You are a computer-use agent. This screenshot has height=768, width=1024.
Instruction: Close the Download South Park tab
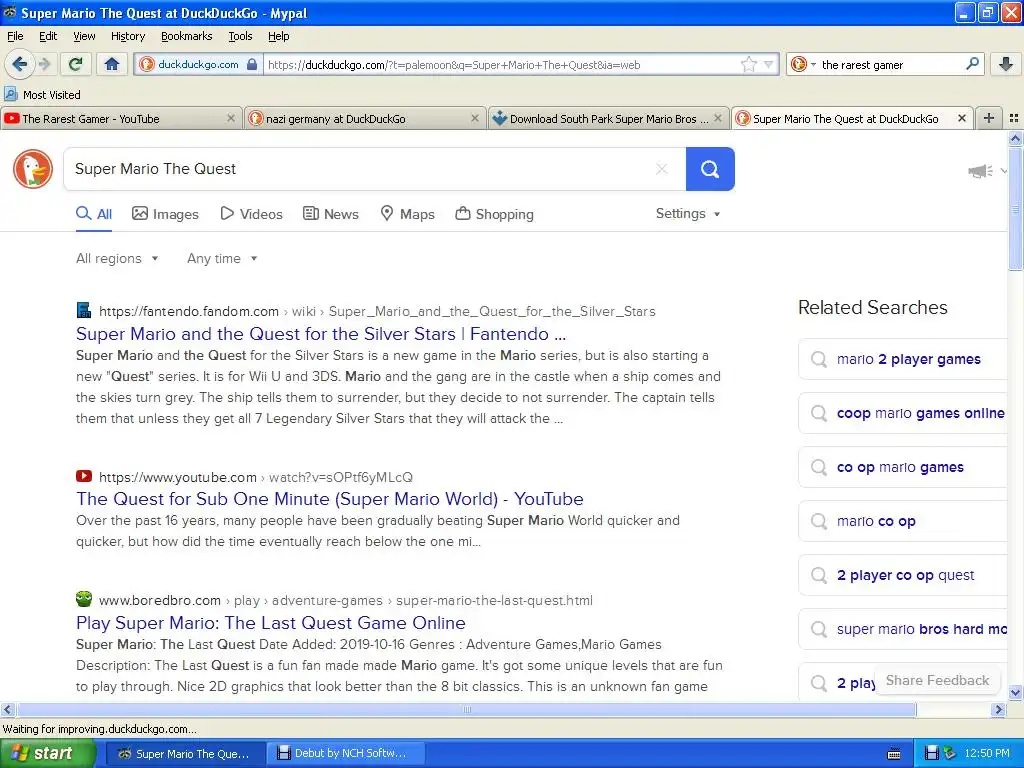click(x=718, y=118)
